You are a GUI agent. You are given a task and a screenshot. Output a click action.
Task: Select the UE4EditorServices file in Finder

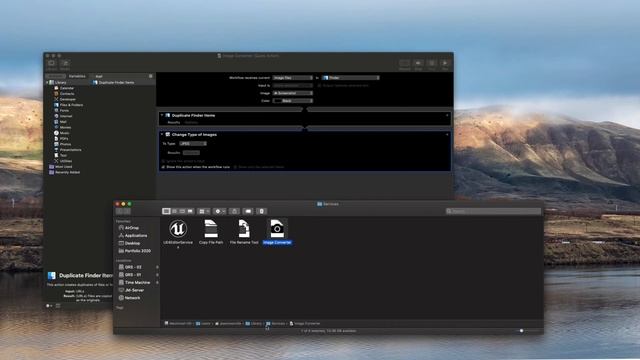click(x=178, y=233)
